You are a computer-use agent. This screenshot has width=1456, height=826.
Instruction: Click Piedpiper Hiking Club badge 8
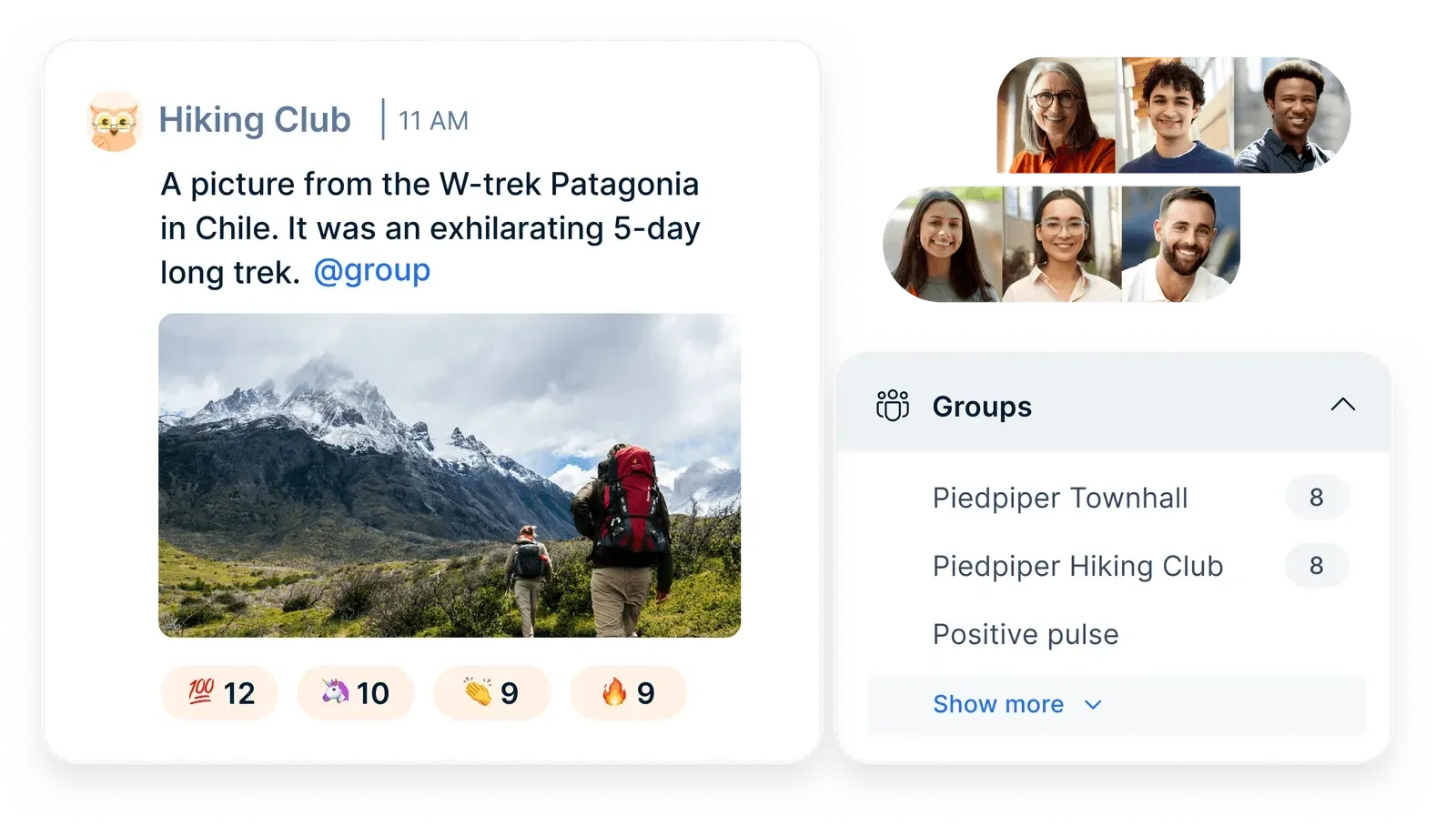(x=1316, y=566)
